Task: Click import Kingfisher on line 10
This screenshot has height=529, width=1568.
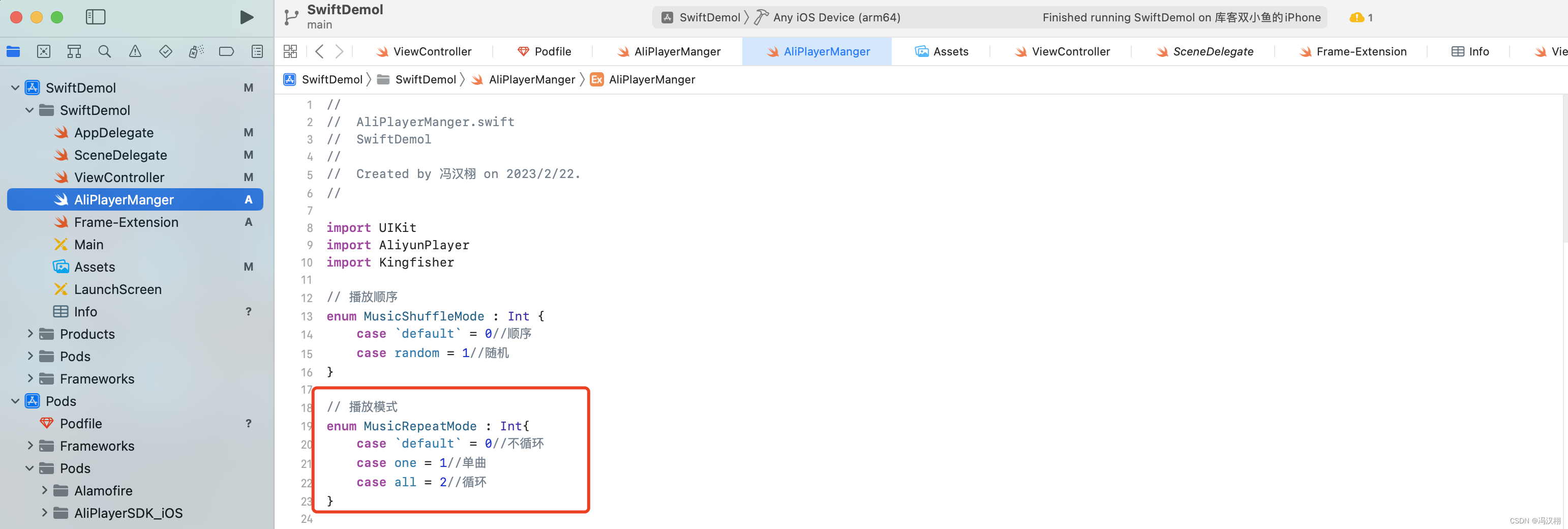Action: tap(390, 262)
